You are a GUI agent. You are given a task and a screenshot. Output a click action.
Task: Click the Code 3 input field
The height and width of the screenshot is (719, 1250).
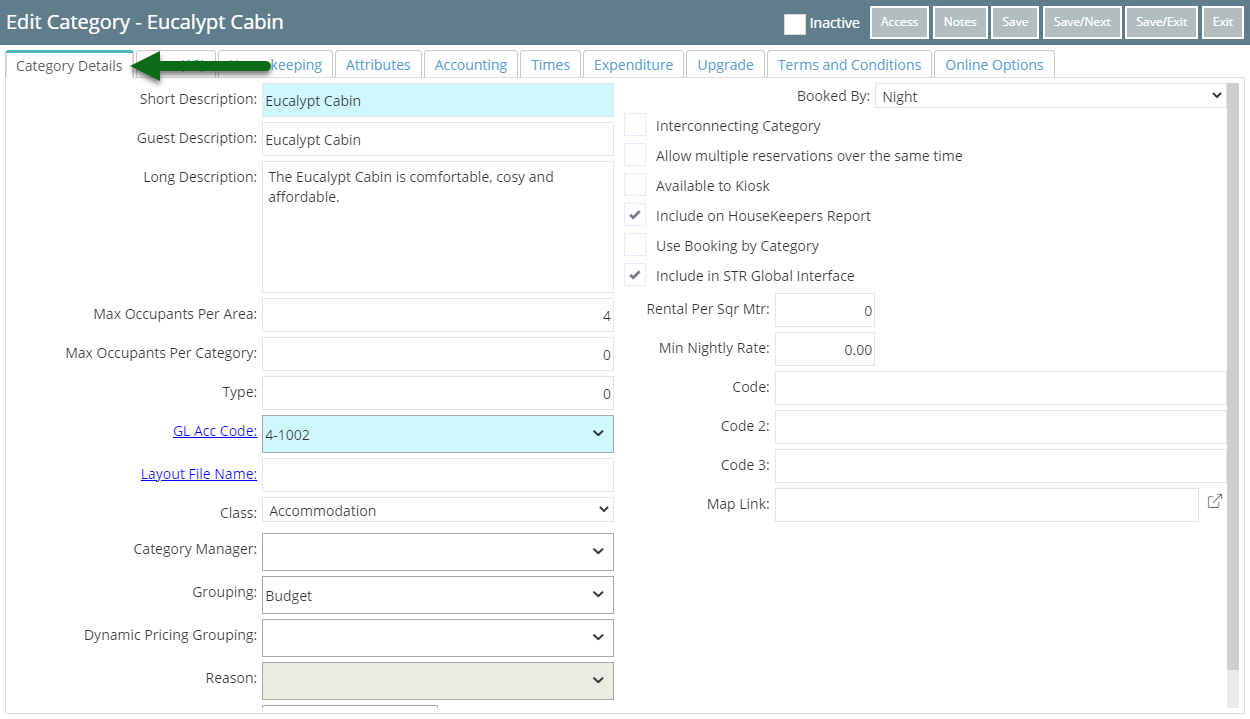[1001, 466]
